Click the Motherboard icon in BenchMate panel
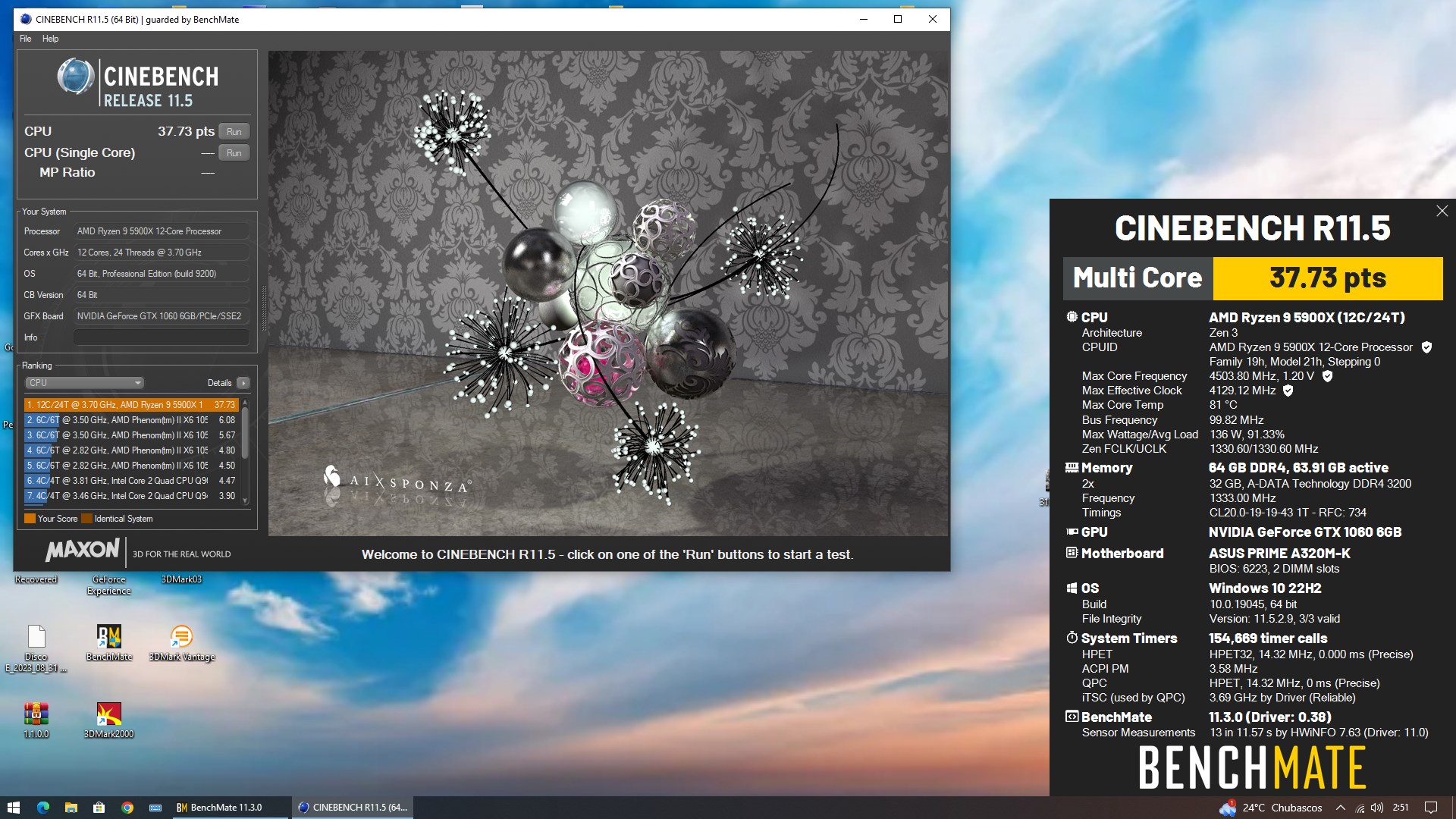Image resolution: width=1456 pixels, height=819 pixels. coord(1072,553)
